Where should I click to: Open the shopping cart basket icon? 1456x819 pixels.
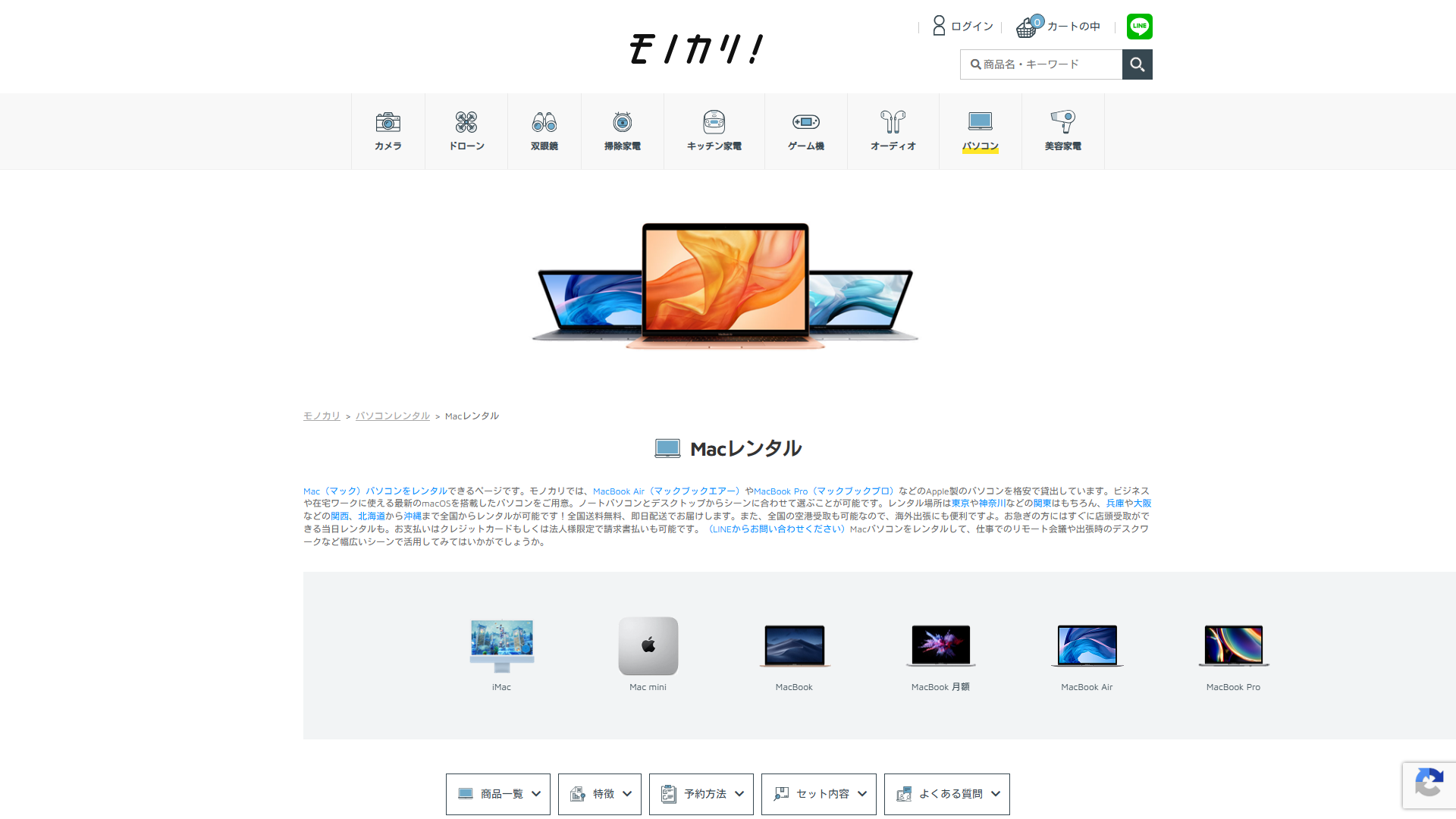(x=1027, y=27)
